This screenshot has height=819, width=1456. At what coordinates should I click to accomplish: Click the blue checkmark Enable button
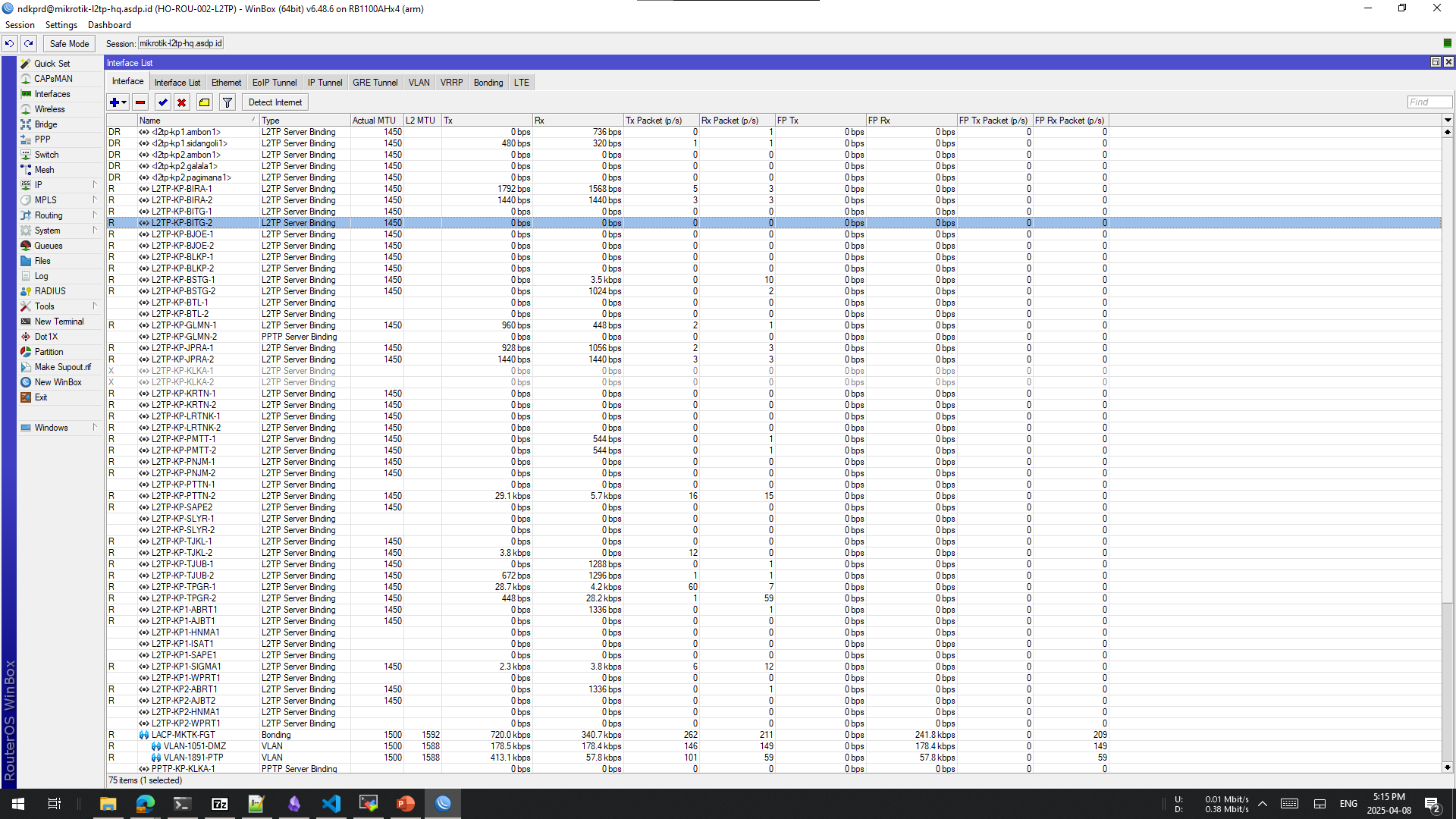[162, 102]
